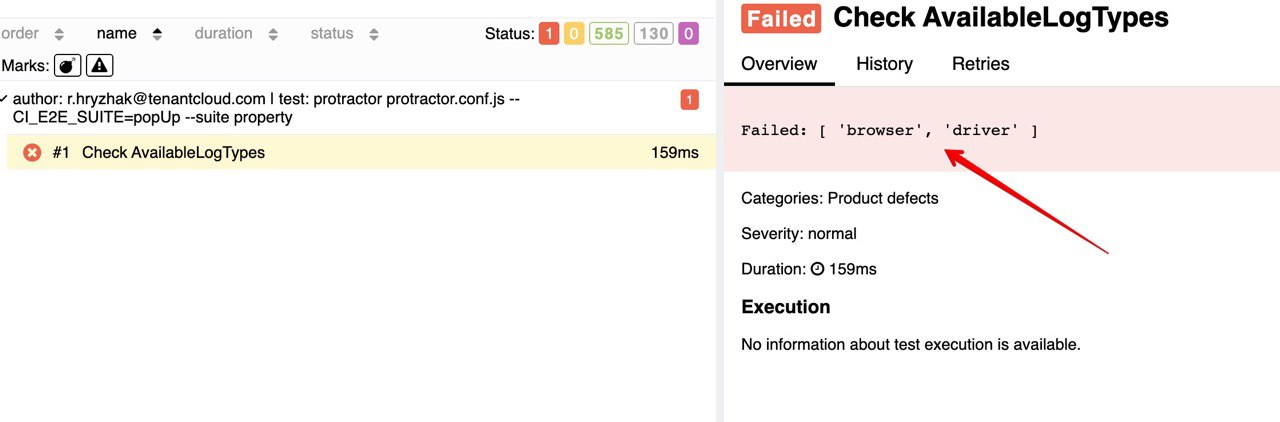1280x422 pixels.
Task: Click the Execution section heading
Action: 786,307
